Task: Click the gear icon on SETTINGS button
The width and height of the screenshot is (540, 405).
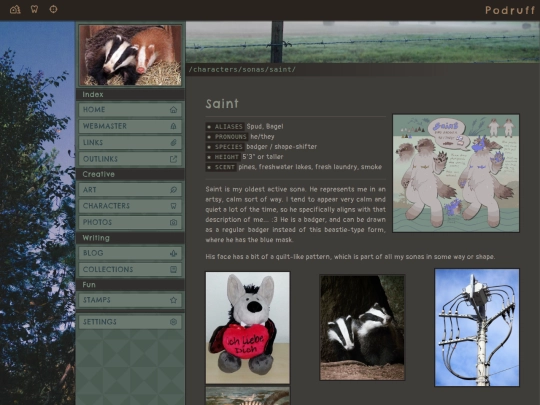Action: [x=173, y=322]
